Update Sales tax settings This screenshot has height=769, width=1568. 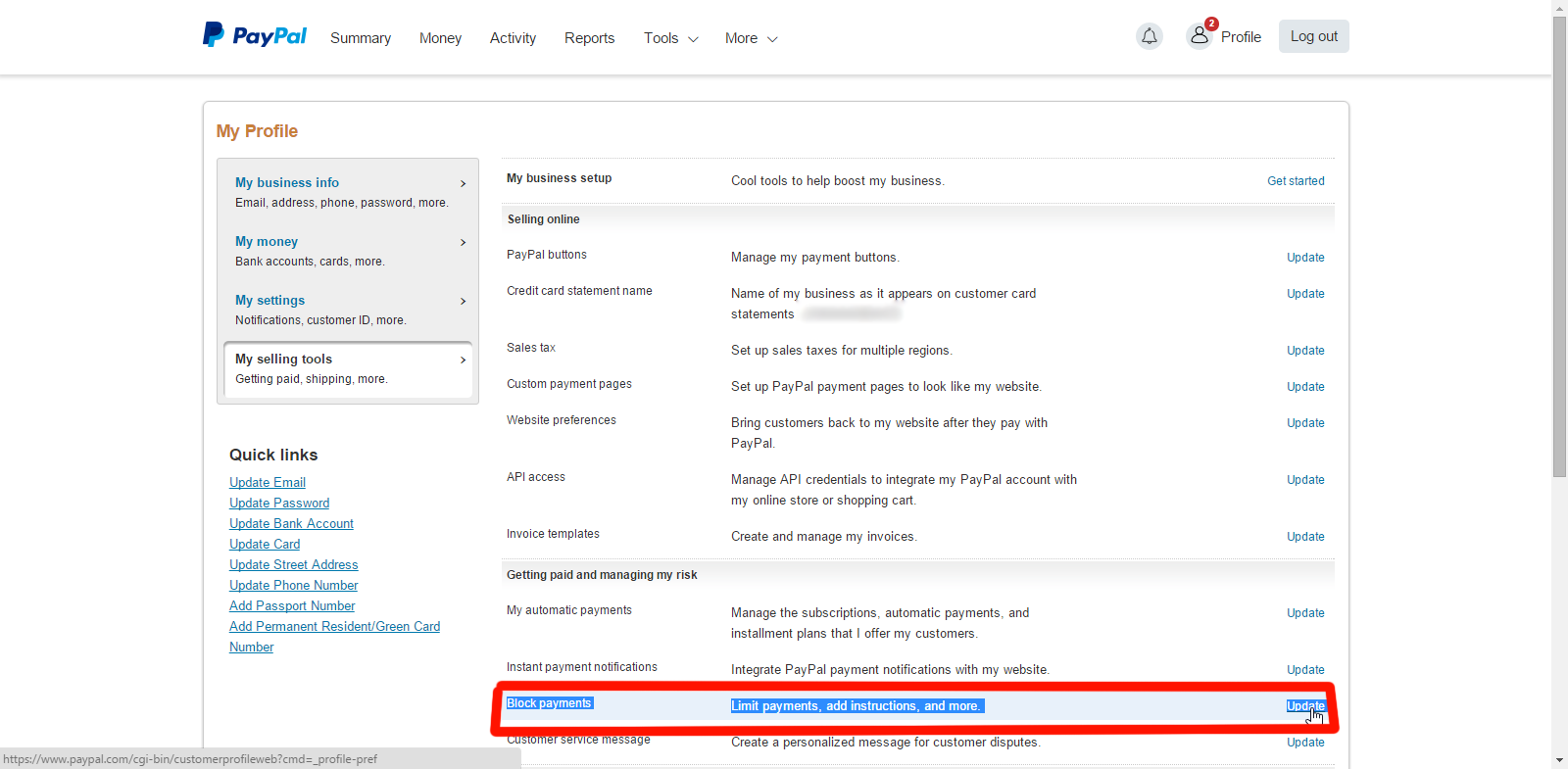[x=1305, y=351]
